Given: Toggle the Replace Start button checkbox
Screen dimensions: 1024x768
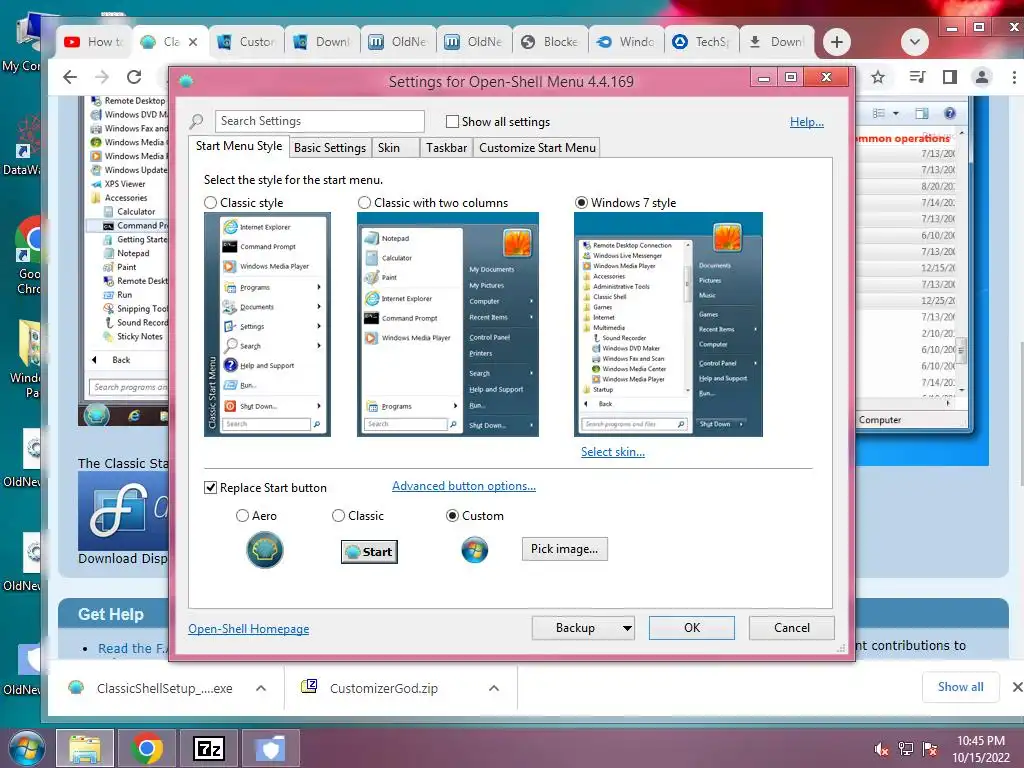Looking at the screenshot, I should click(x=210, y=488).
